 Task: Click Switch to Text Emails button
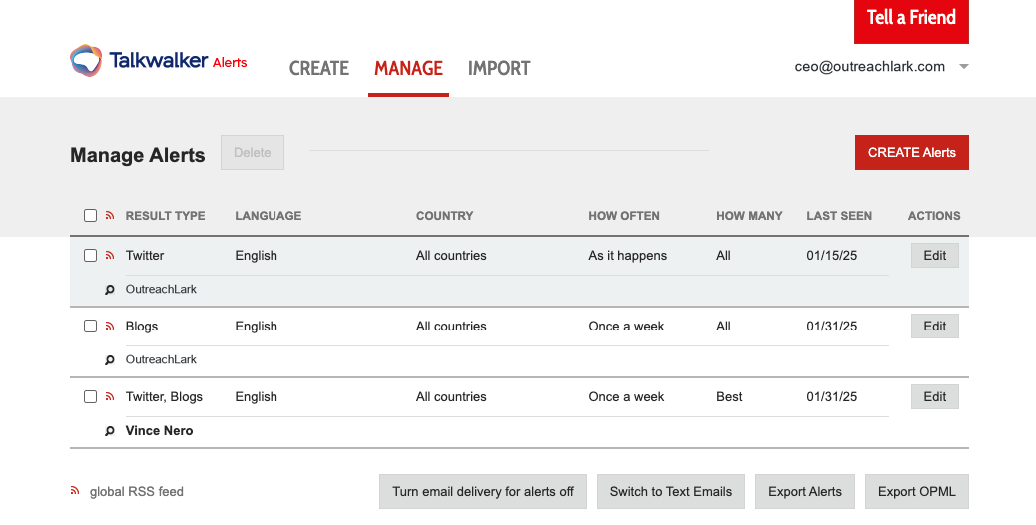coord(671,491)
